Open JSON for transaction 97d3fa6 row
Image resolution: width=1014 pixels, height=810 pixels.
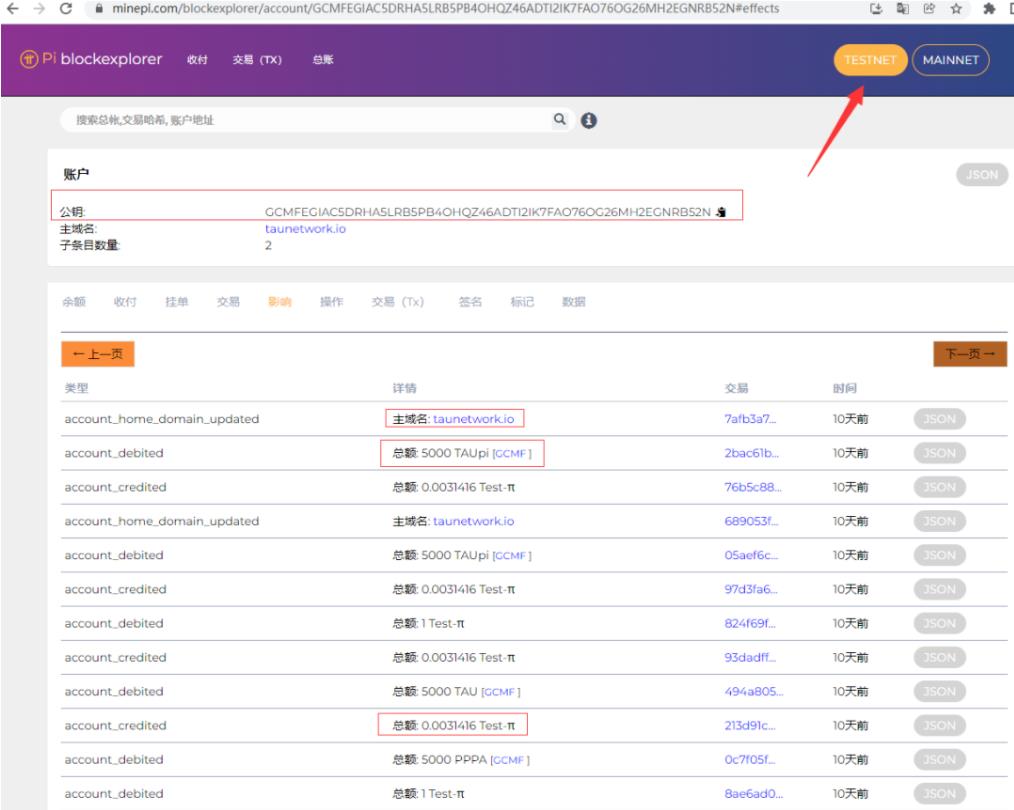940,589
